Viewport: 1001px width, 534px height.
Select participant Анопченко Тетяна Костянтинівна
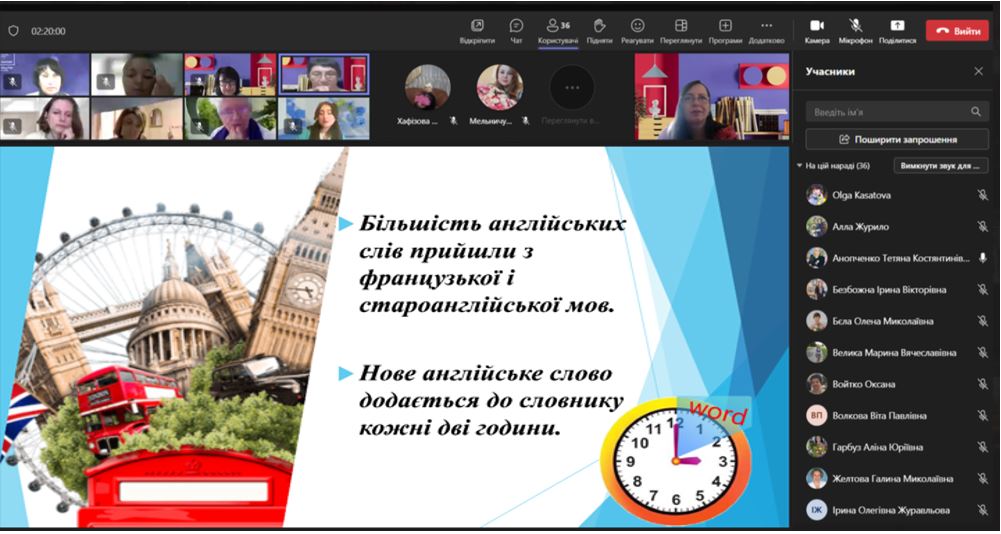[x=897, y=257]
